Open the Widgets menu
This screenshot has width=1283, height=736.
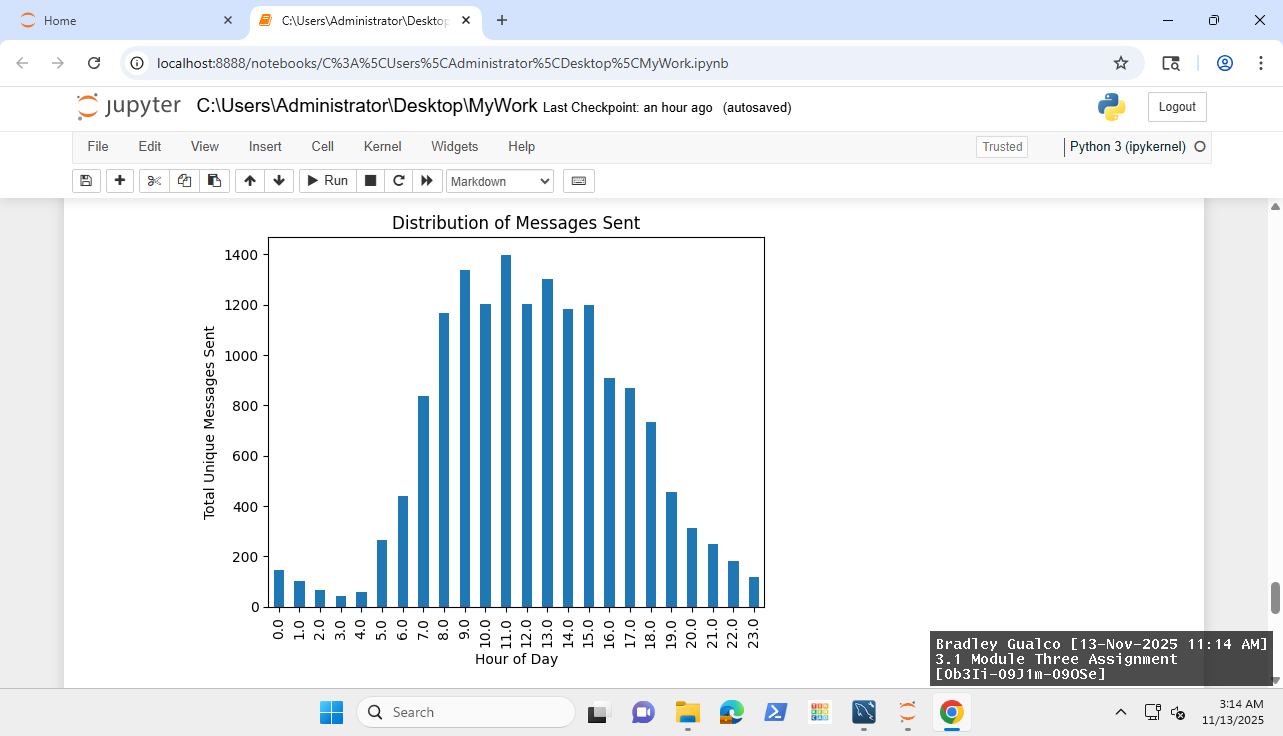point(455,146)
